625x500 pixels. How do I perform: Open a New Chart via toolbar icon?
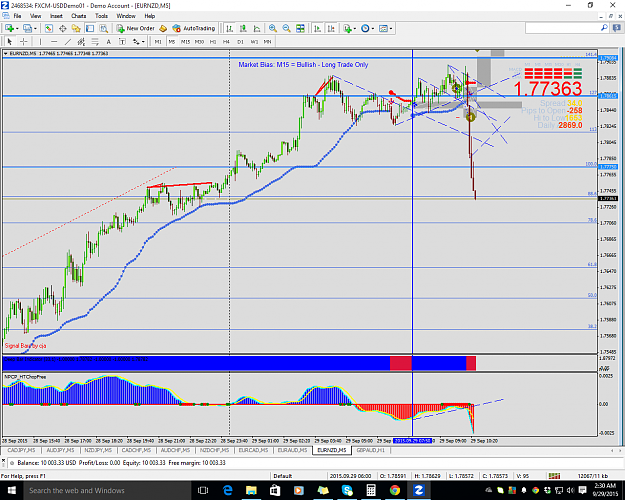coord(9,28)
